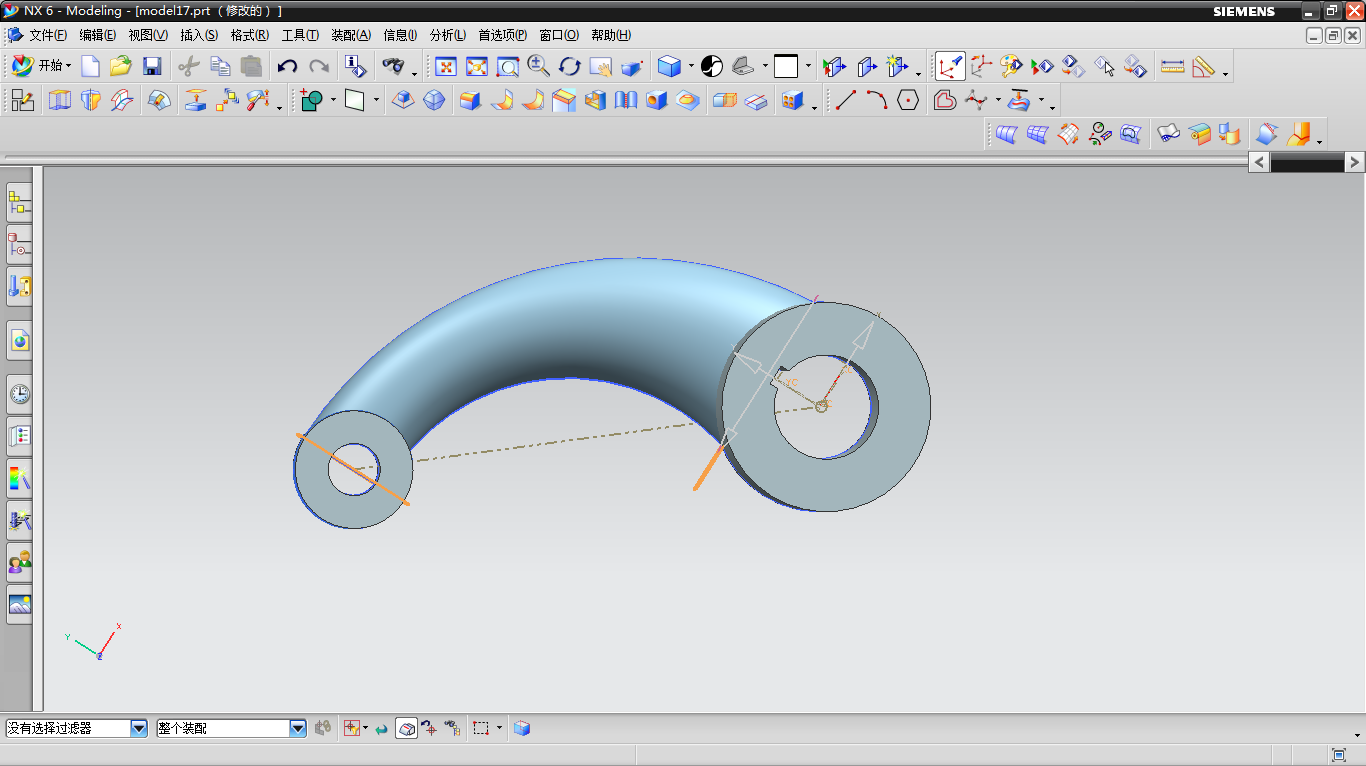Select the Arc curve tool
1366x766 pixels.
(877, 100)
